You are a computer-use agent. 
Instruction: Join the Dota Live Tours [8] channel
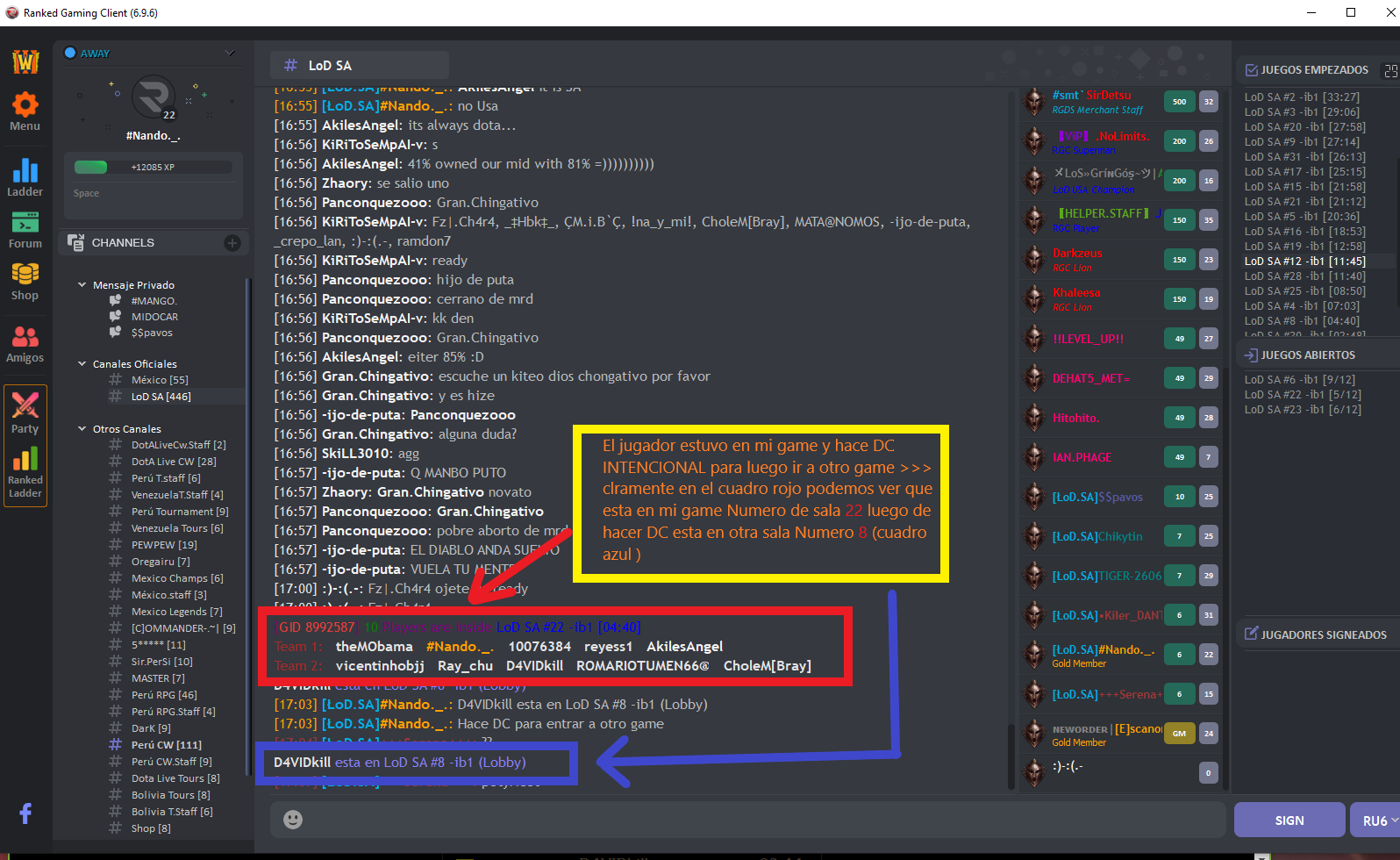(175, 778)
